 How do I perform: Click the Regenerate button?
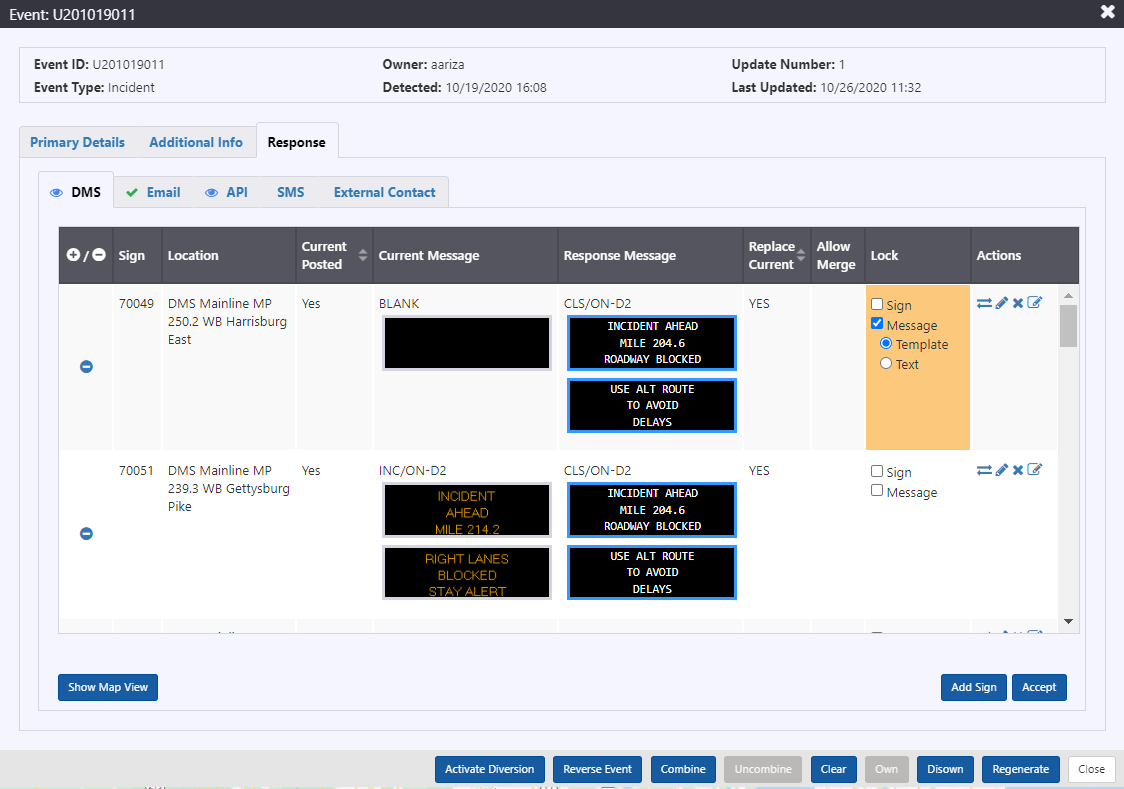tap(1020, 769)
